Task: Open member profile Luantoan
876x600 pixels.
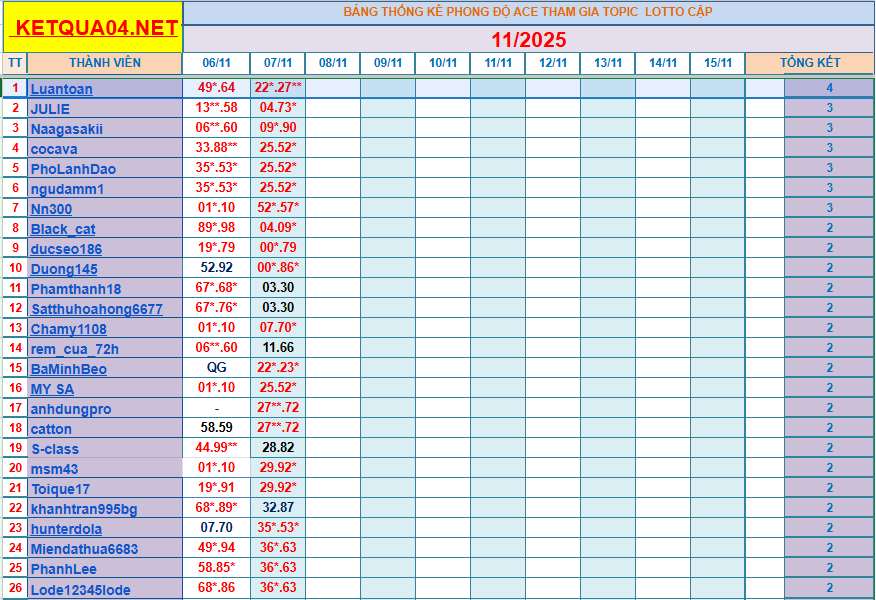Action: (65, 89)
